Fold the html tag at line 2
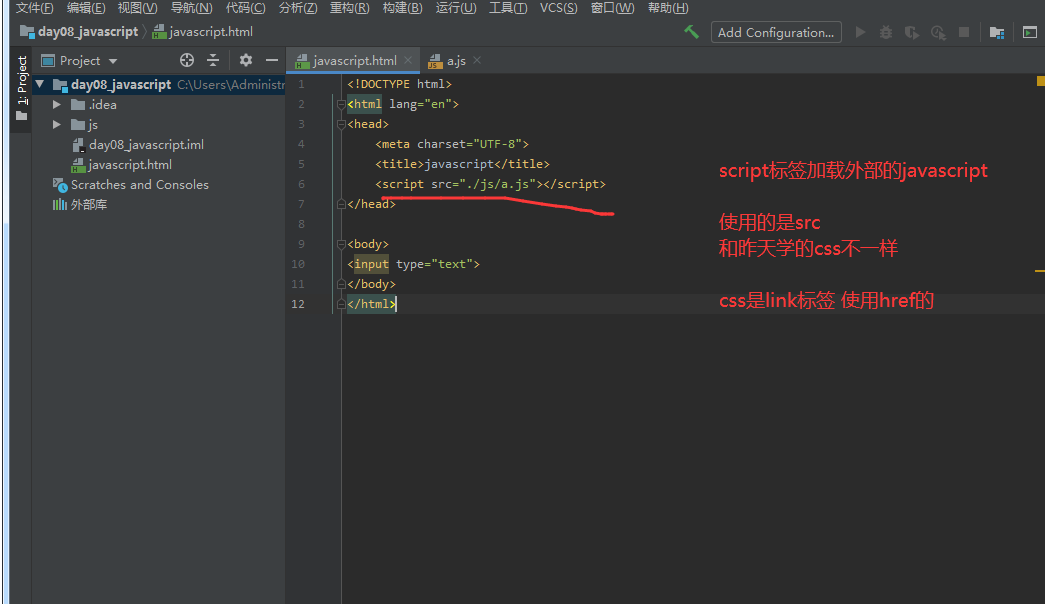1045x604 pixels. pos(341,104)
